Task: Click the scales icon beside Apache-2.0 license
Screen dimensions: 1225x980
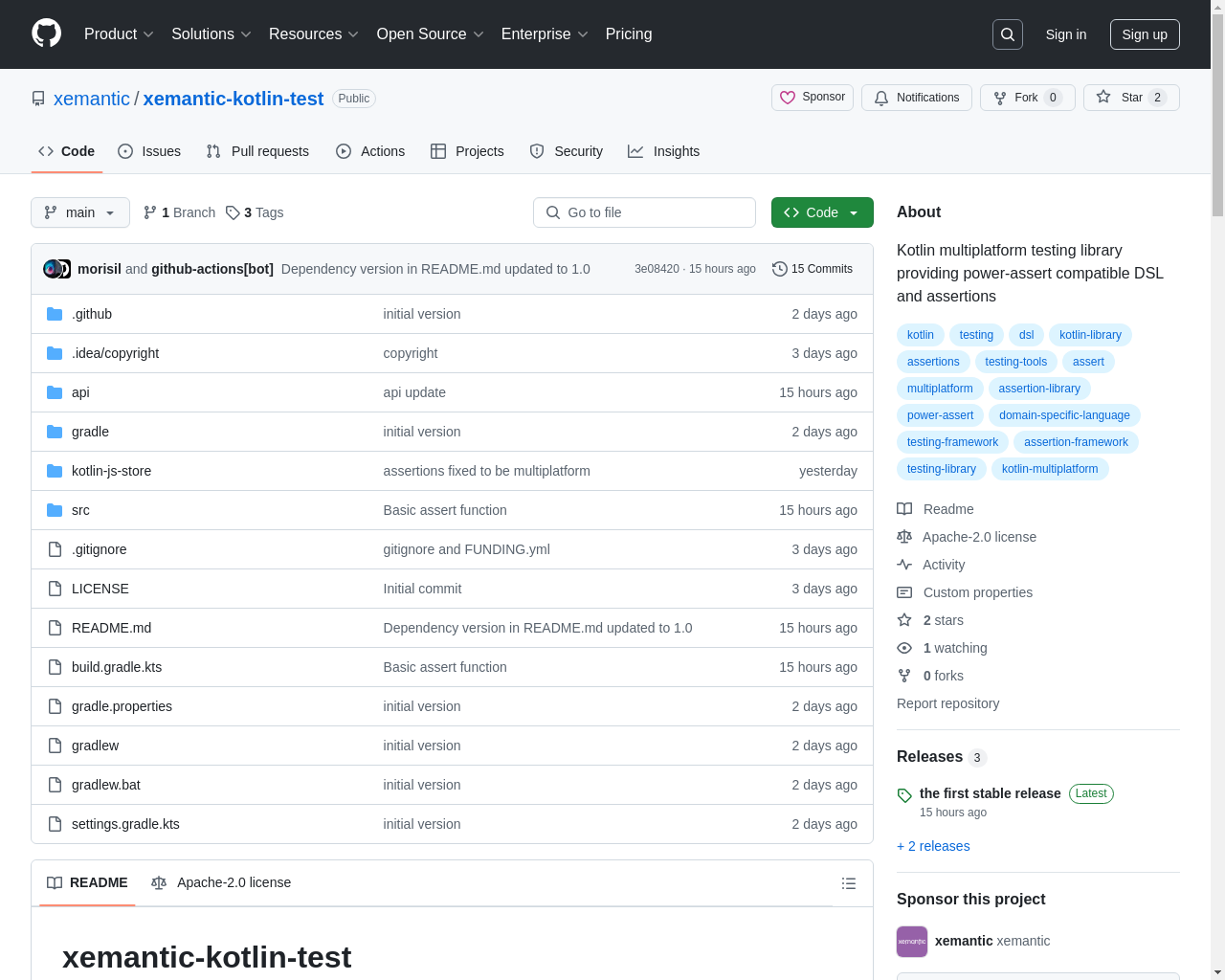Action: pos(904,537)
